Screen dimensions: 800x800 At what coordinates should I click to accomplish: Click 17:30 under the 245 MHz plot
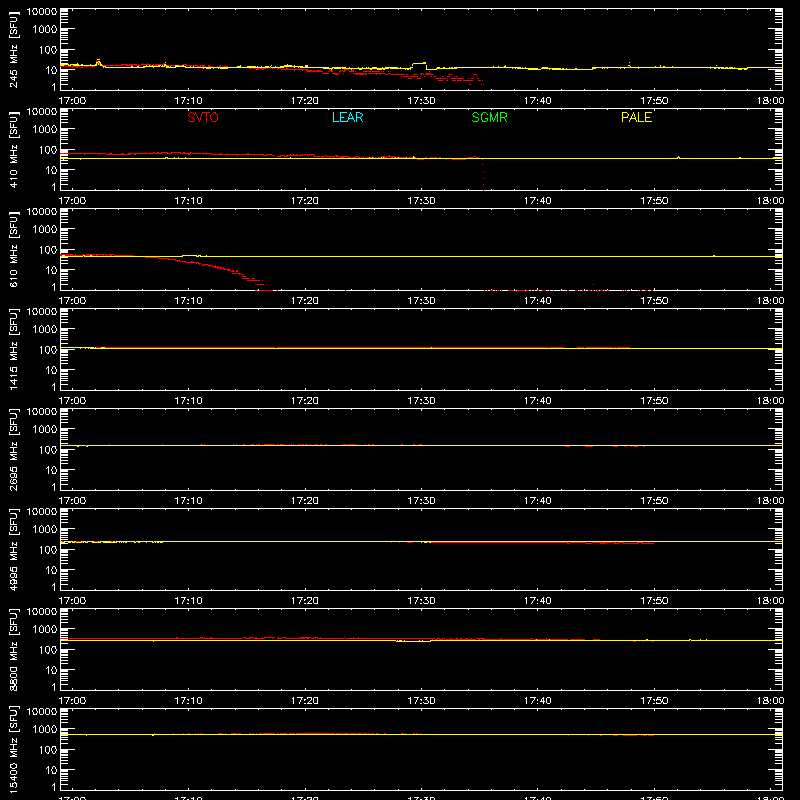[x=421, y=101]
